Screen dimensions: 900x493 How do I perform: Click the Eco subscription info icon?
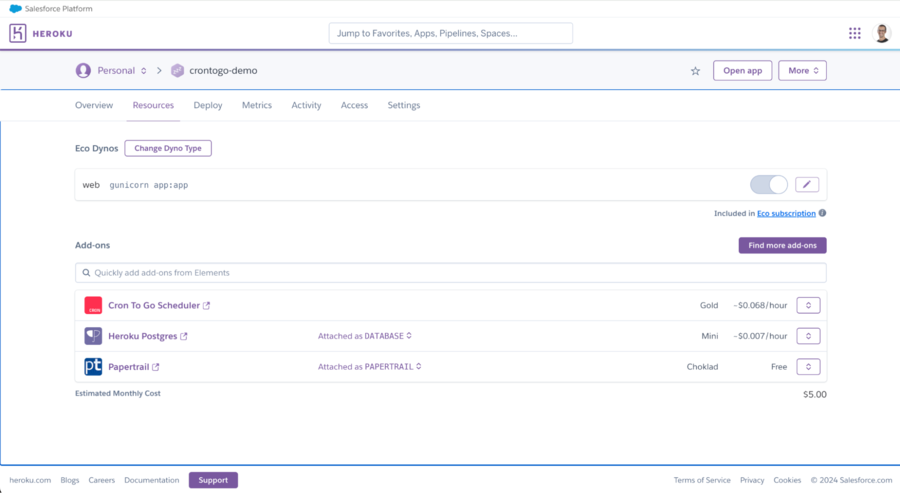pos(823,213)
